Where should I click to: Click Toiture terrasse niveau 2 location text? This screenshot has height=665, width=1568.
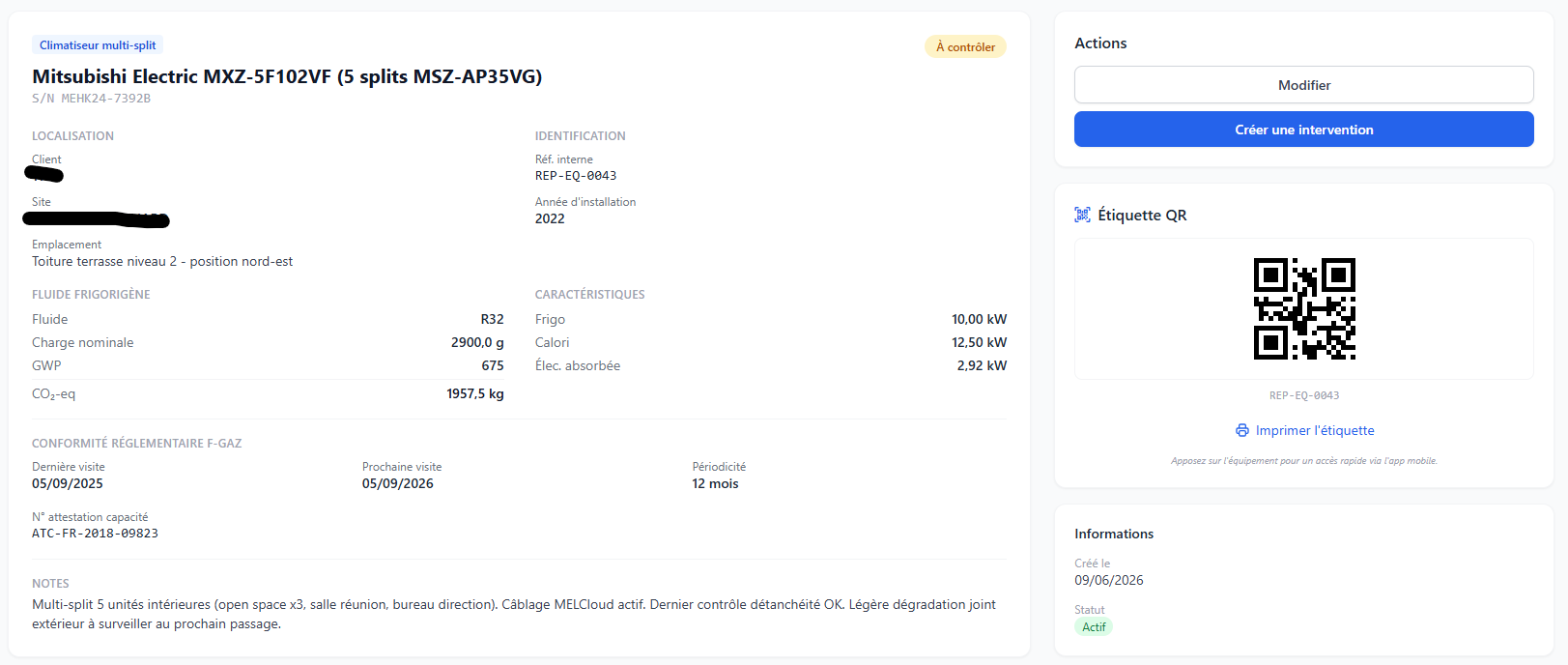(x=162, y=261)
